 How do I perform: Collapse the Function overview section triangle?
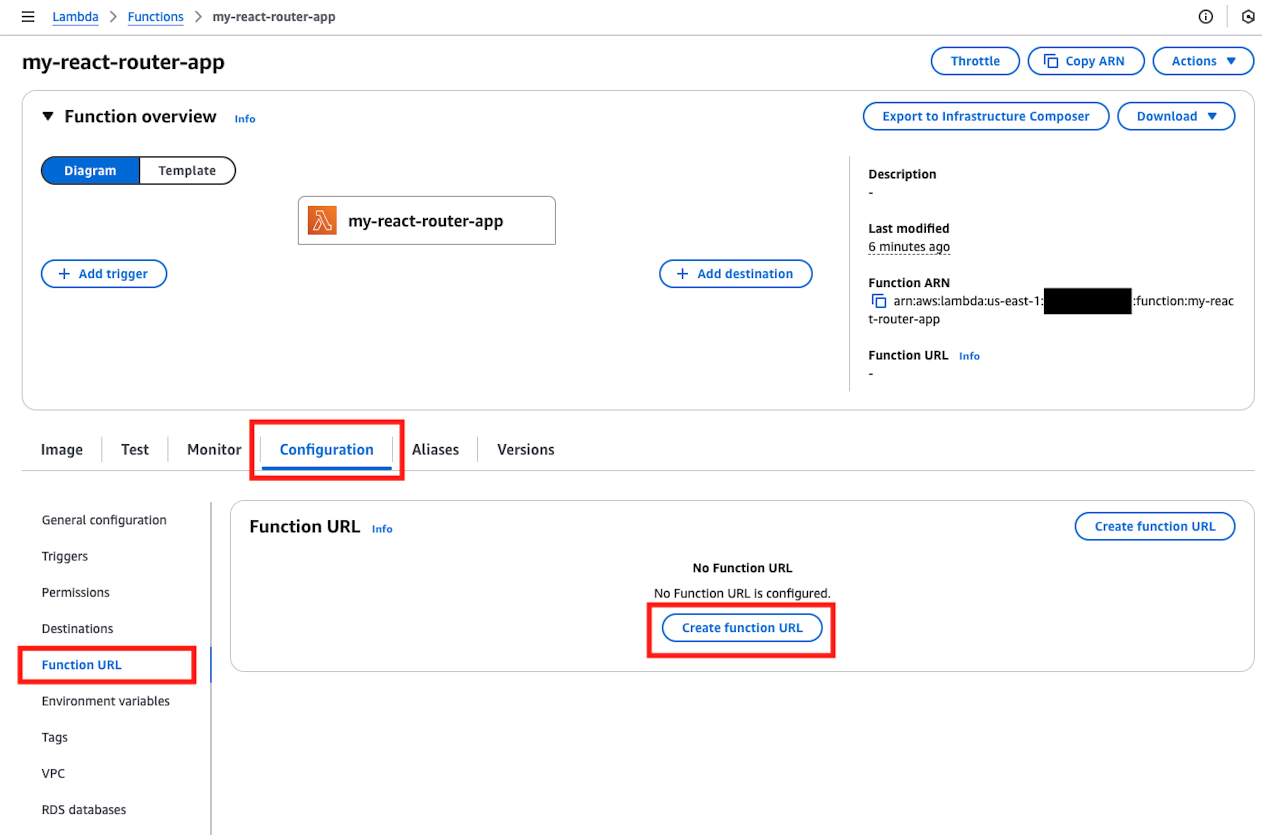47,117
